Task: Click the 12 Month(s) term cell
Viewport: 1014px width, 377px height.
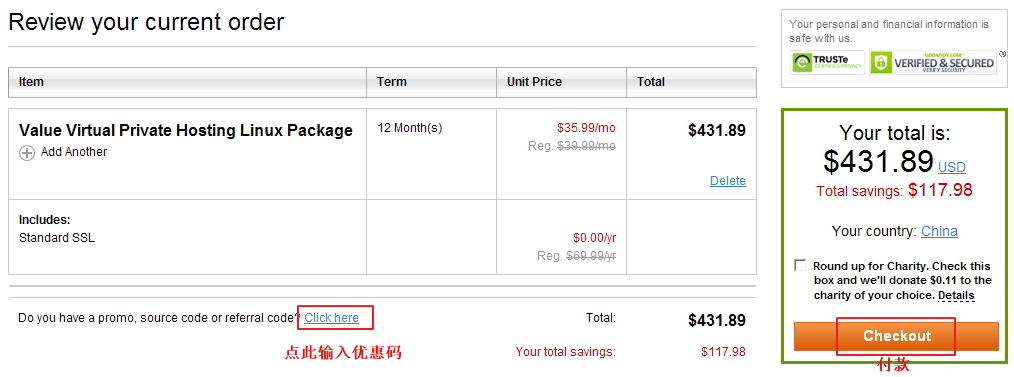Action: coord(410,127)
